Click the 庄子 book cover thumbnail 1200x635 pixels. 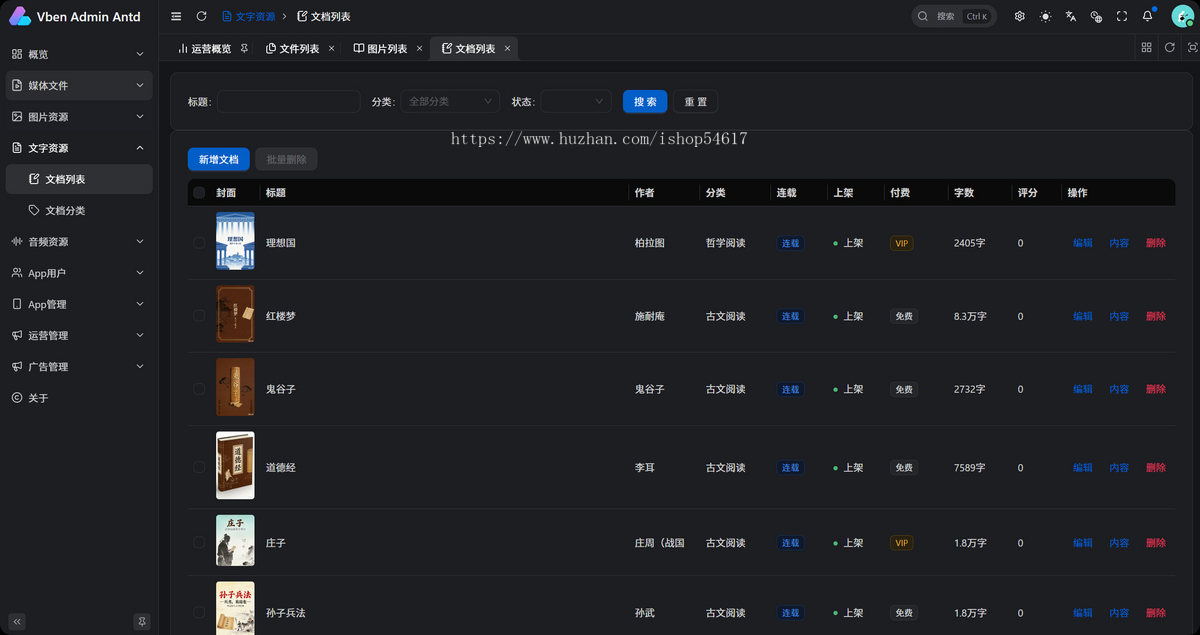(x=235, y=541)
